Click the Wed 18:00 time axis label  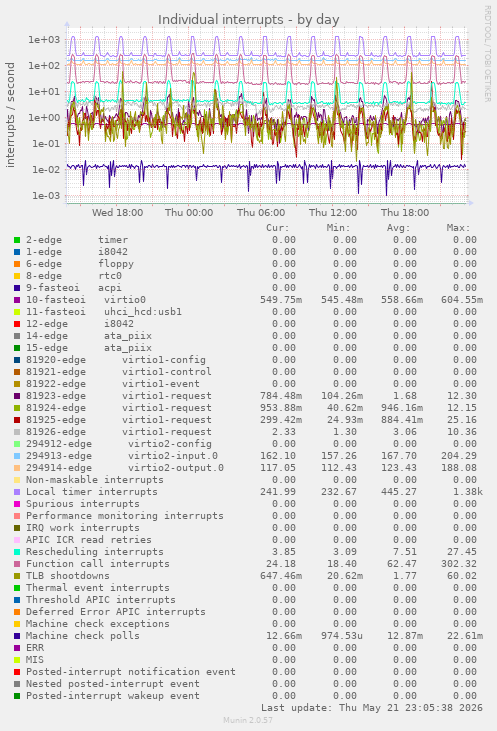coord(117,213)
